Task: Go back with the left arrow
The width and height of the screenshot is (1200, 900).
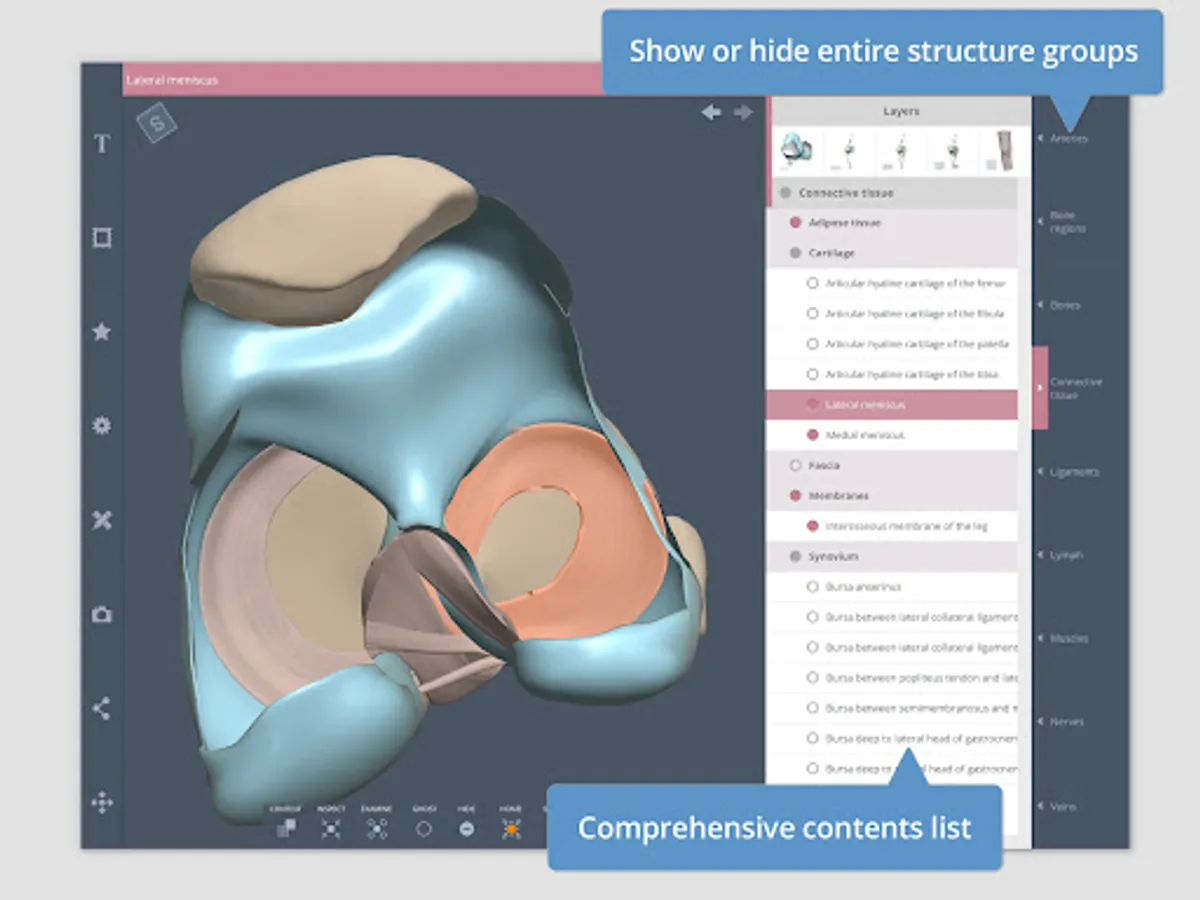Action: pos(711,112)
